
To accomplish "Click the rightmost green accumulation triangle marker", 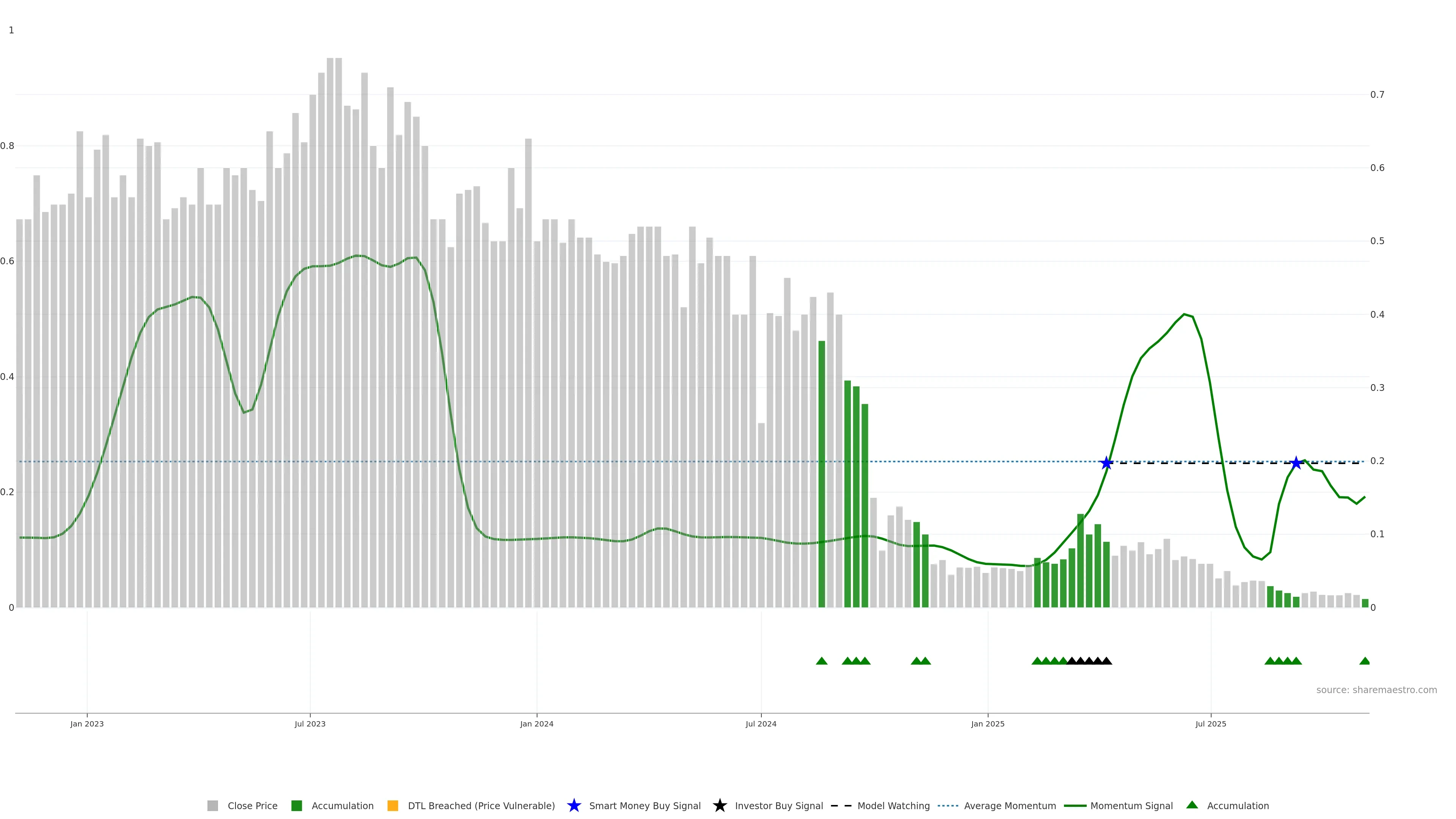I will [x=1365, y=661].
